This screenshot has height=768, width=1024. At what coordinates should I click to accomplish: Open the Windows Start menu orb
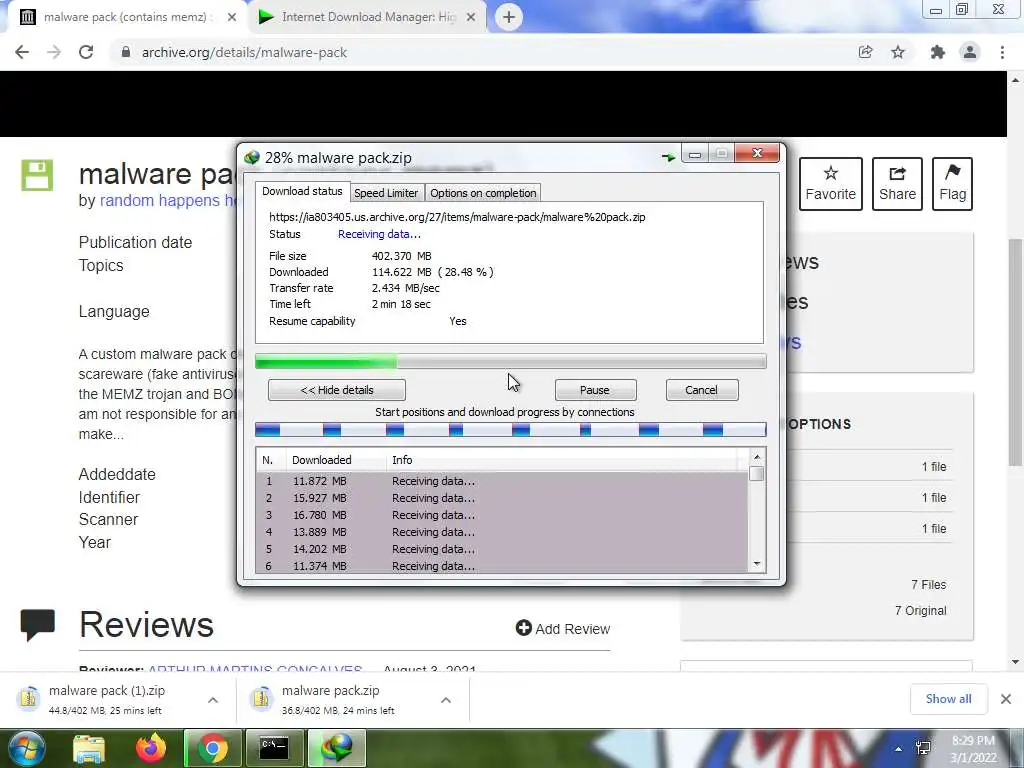(x=26, y=748)
